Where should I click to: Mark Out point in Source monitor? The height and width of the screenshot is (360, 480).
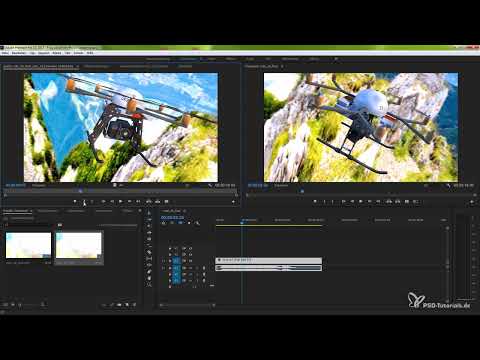[x=92, y=202]
